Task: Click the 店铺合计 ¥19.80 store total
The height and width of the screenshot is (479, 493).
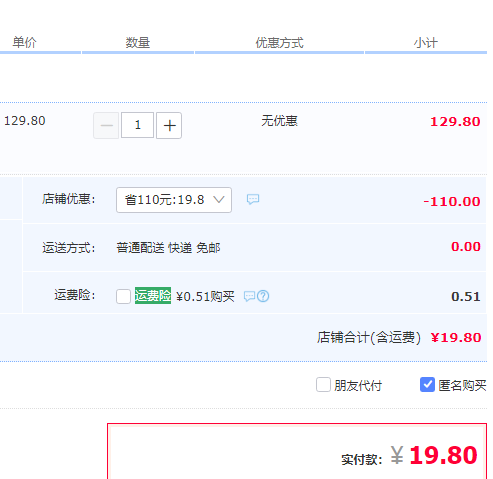Action: [x=399, y=337]
